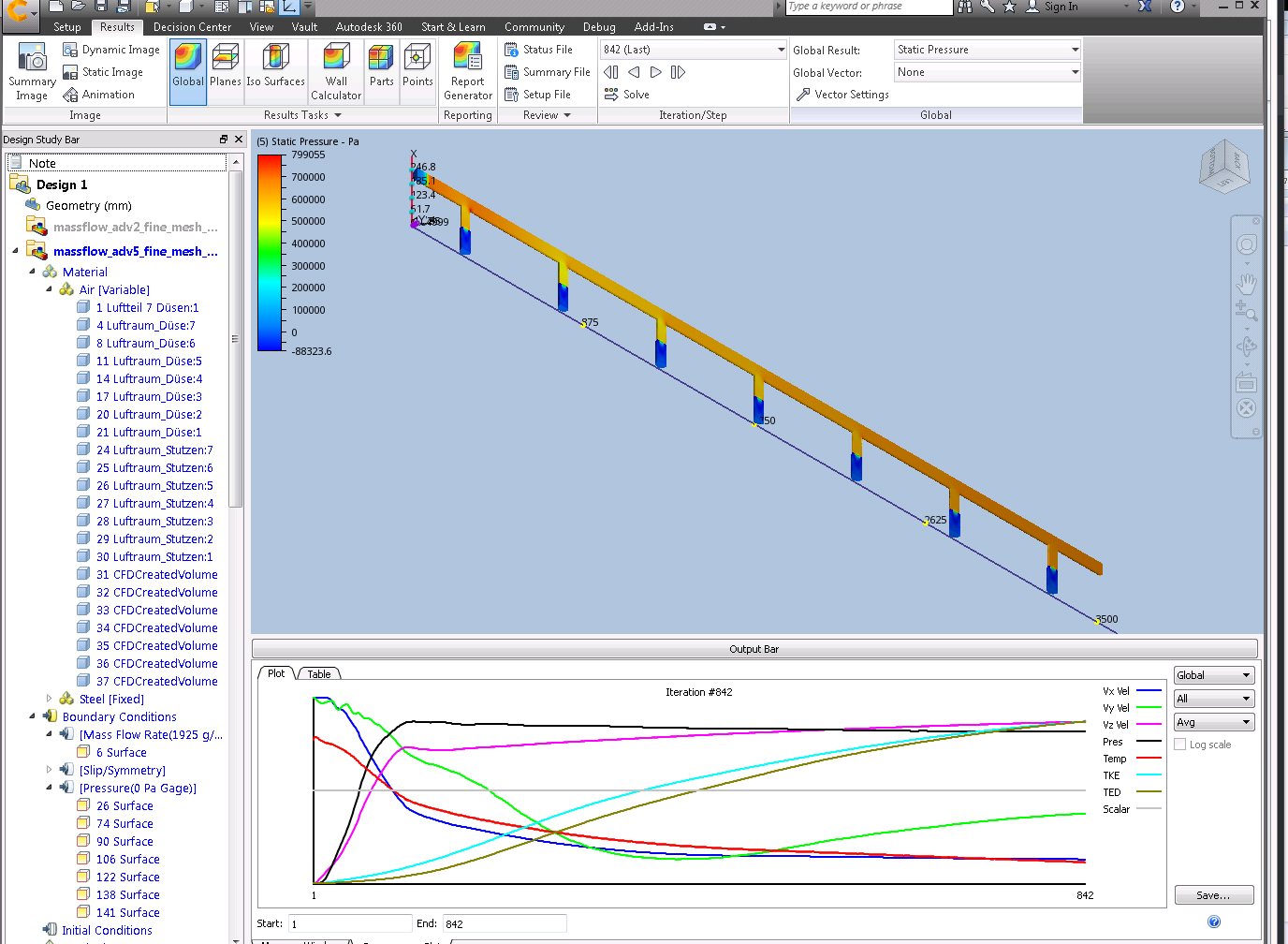Select Initial Conditions in tree

107,930
